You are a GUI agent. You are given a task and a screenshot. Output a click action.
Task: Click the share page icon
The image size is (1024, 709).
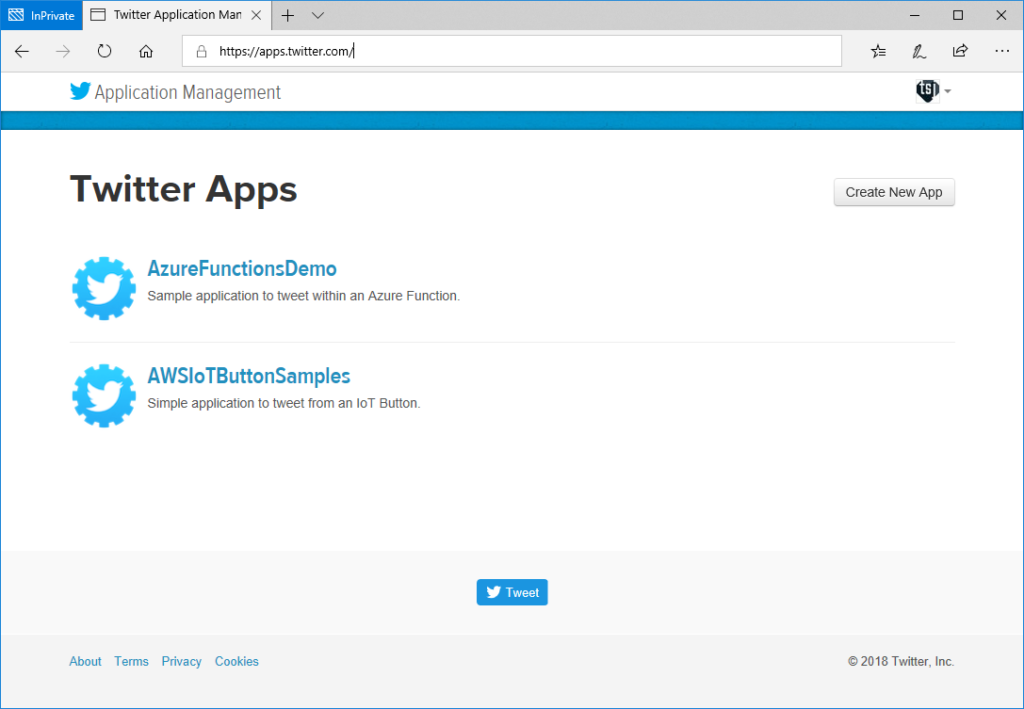coord(960,51)
